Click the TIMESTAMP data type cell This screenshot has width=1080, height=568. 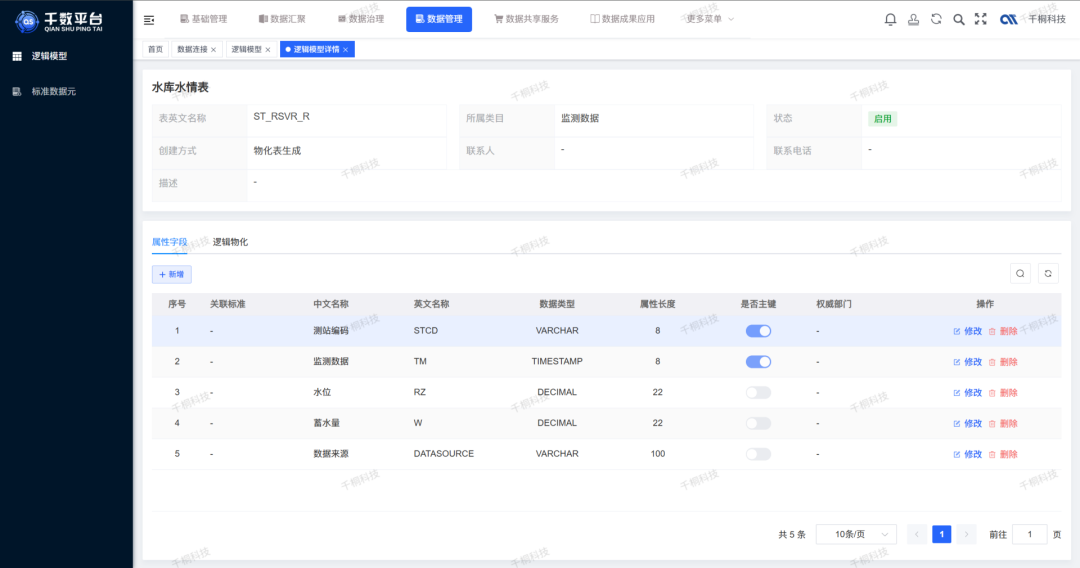pos(557,361)
